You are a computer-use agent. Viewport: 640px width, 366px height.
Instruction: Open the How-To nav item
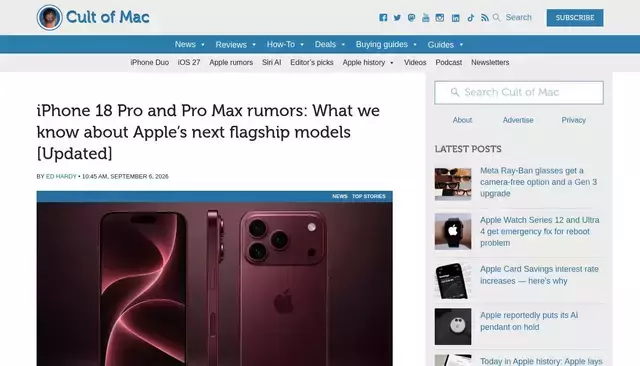pos(281,44)
